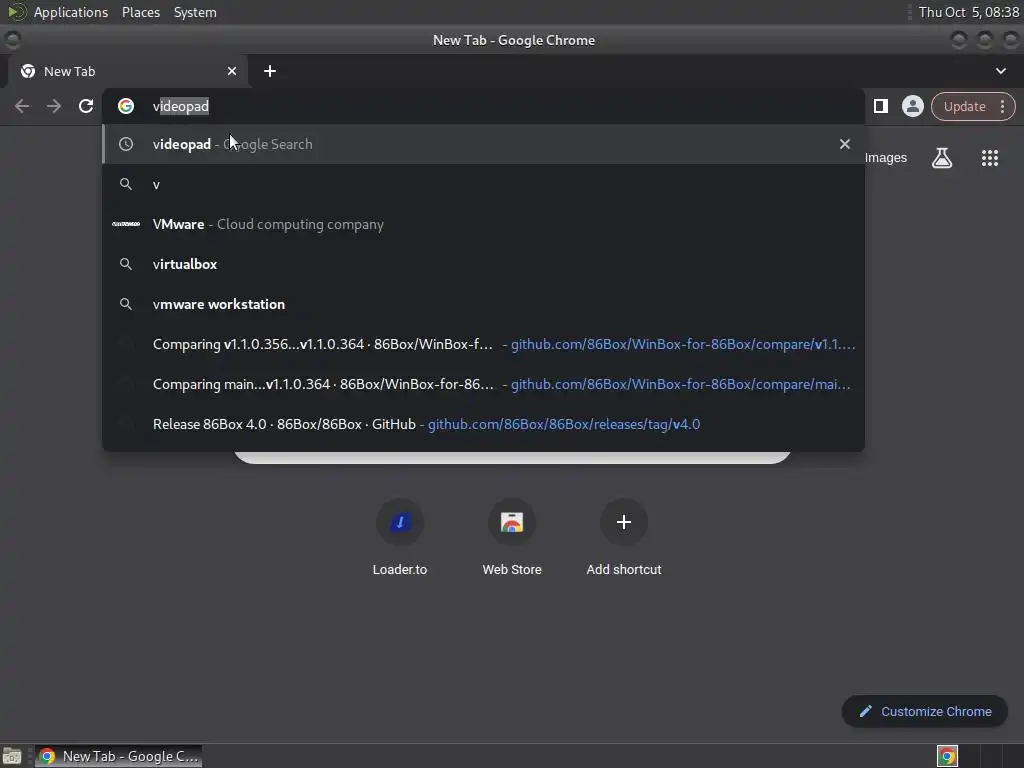The height and width of the screenshot is (768, 1024).
Task: Reload the current page
Action: (x=86, y=106)
